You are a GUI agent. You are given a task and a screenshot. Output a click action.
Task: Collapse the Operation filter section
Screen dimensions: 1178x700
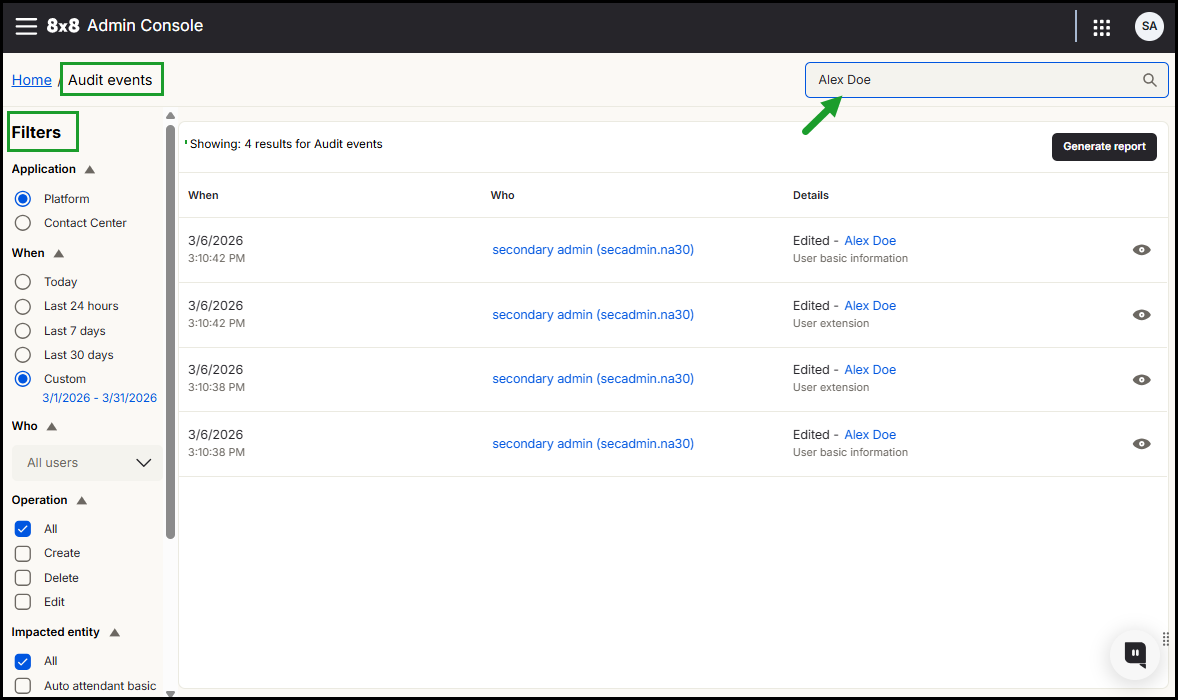coord(82,500)
